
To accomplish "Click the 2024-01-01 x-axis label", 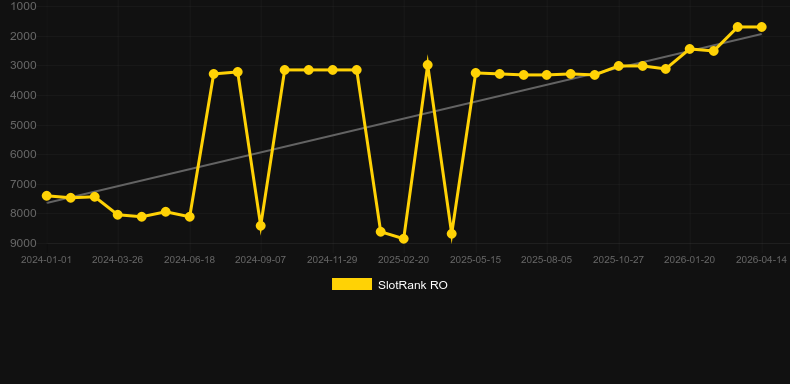I will [46, 260].
